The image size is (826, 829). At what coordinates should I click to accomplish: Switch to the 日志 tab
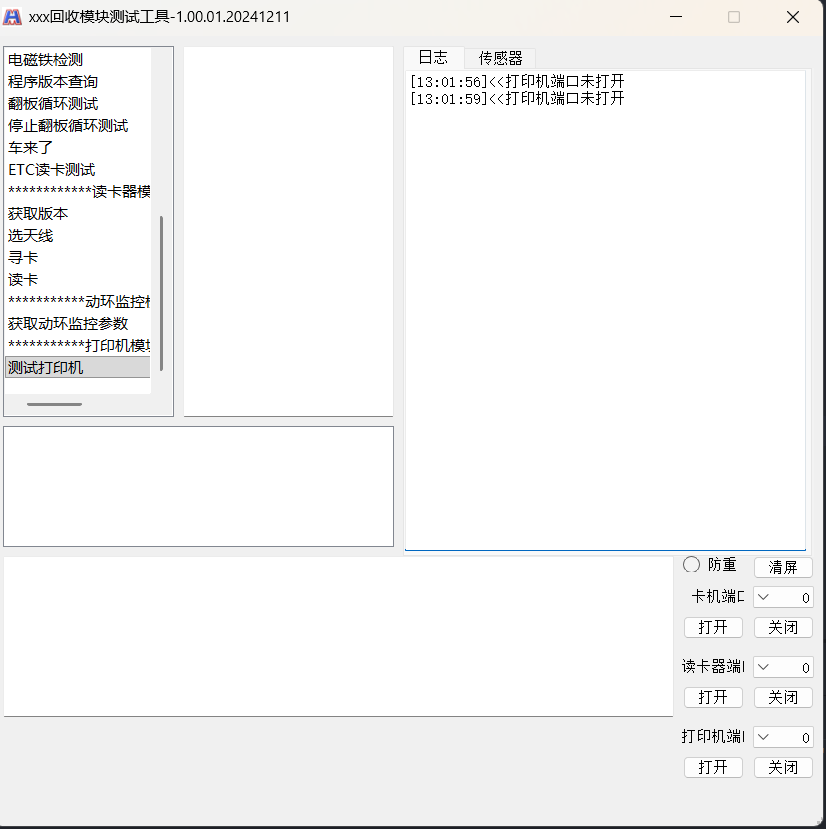433,57
